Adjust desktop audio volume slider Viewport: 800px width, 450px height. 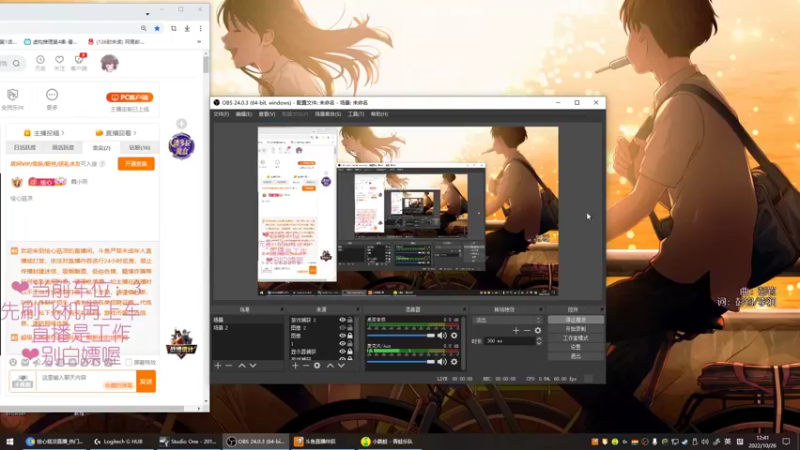click(x=401, y=336)
